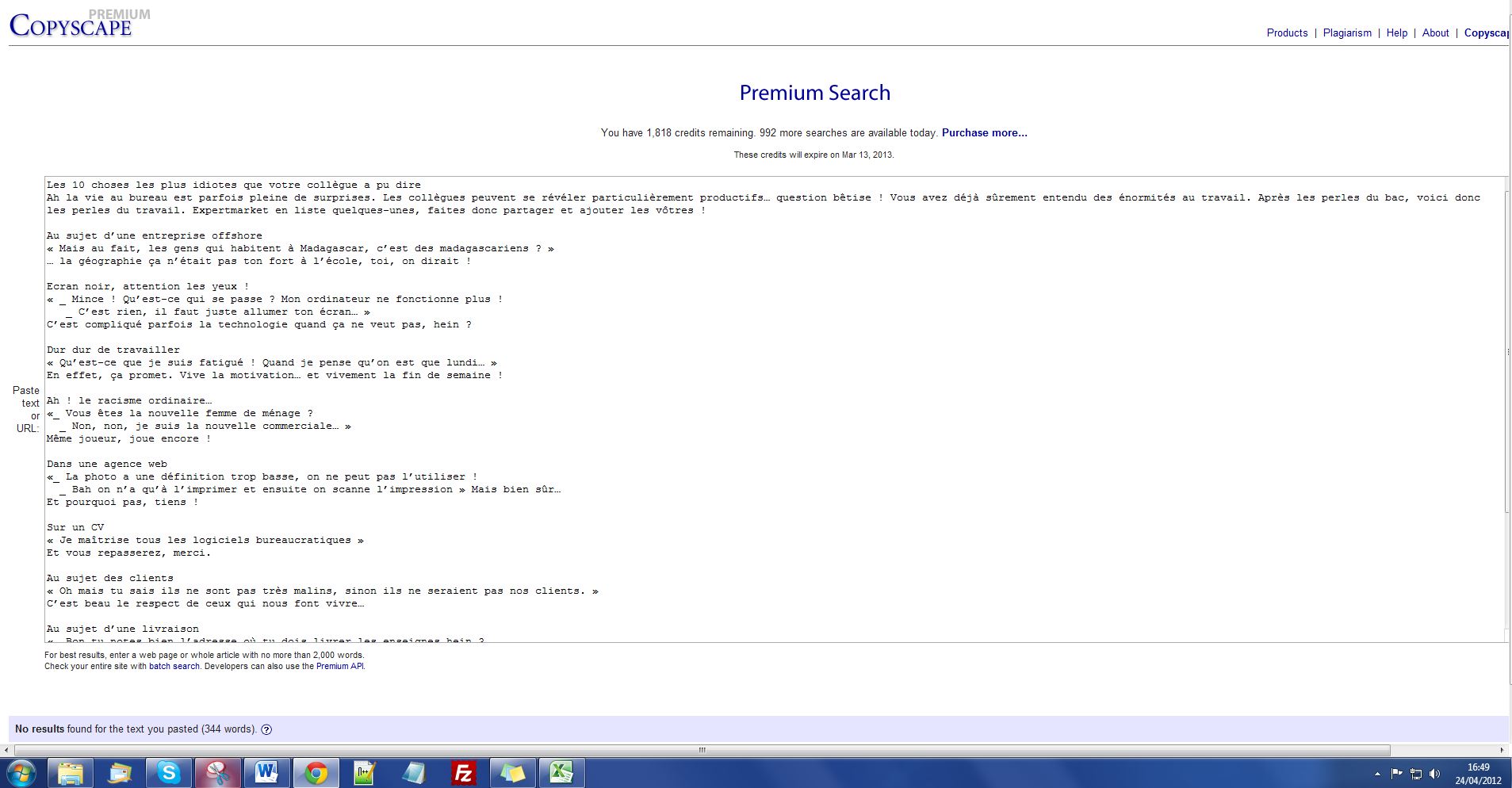Click the volume speaker tray icon

(1434, 774)
